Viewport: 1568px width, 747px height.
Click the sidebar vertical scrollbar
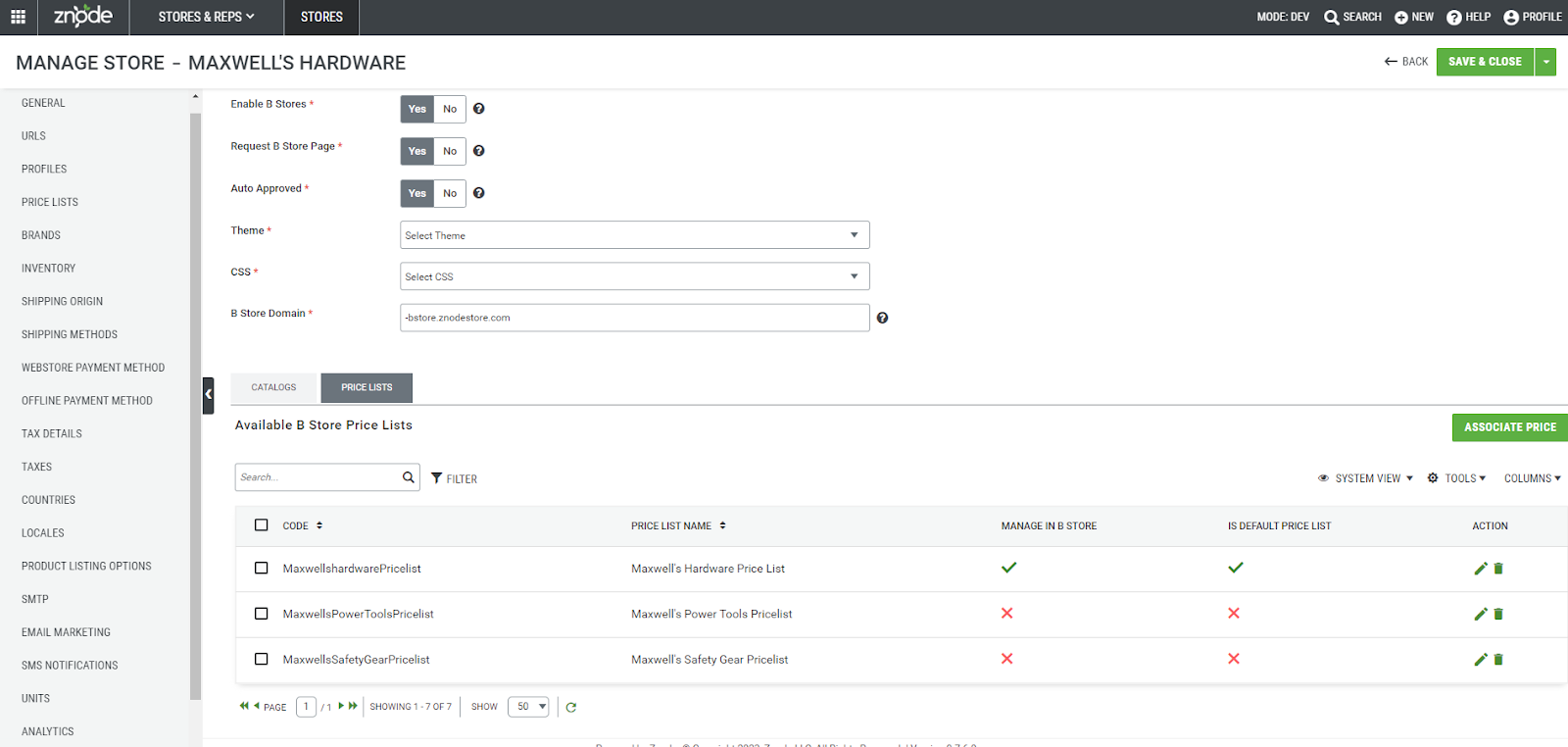195,406
